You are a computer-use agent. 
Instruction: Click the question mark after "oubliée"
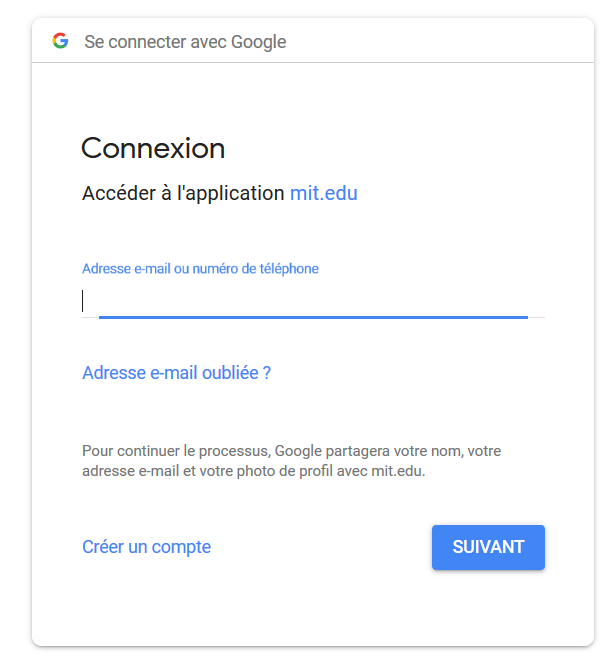267,373
